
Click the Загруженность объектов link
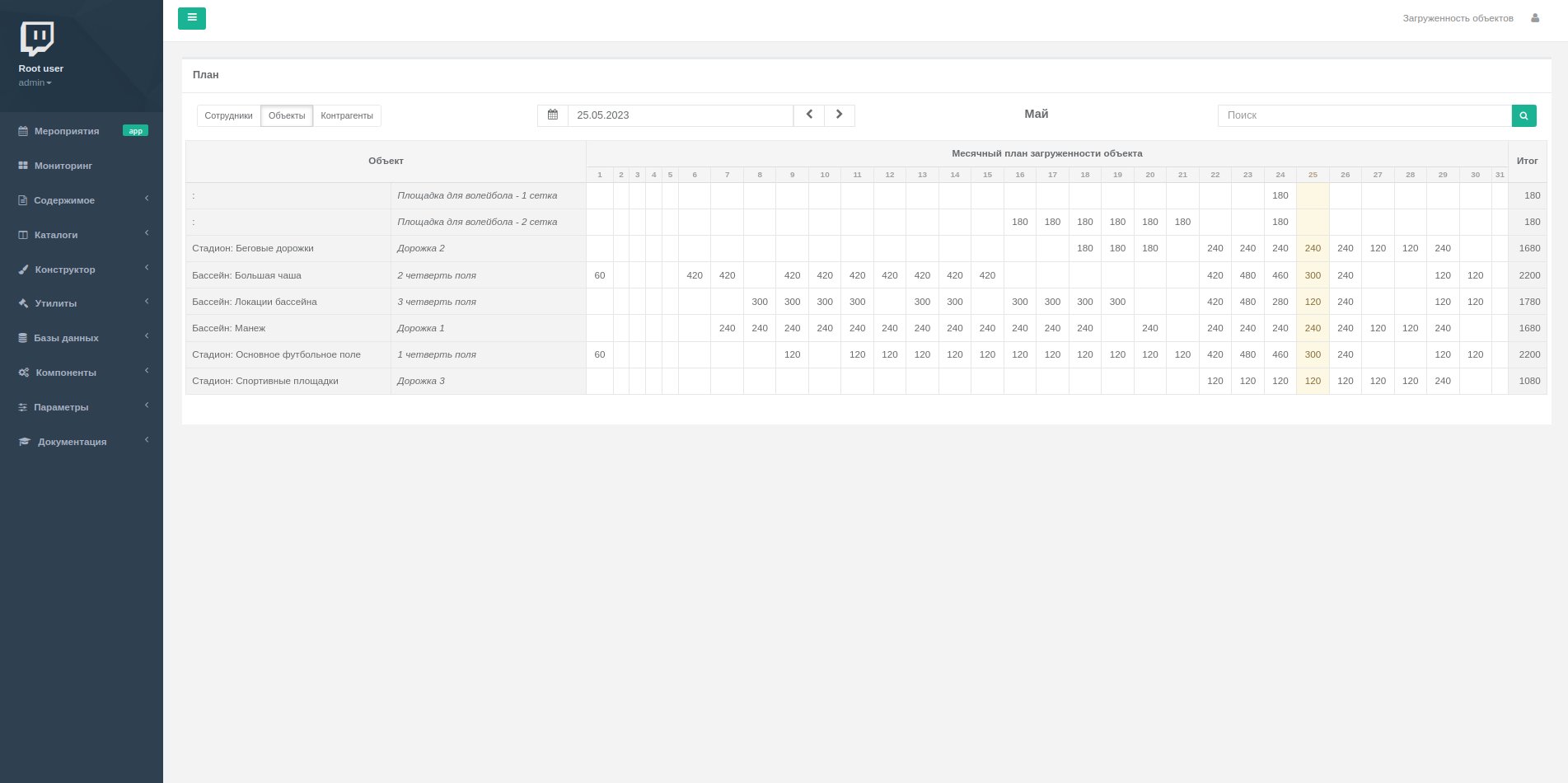click(1458, 18)
